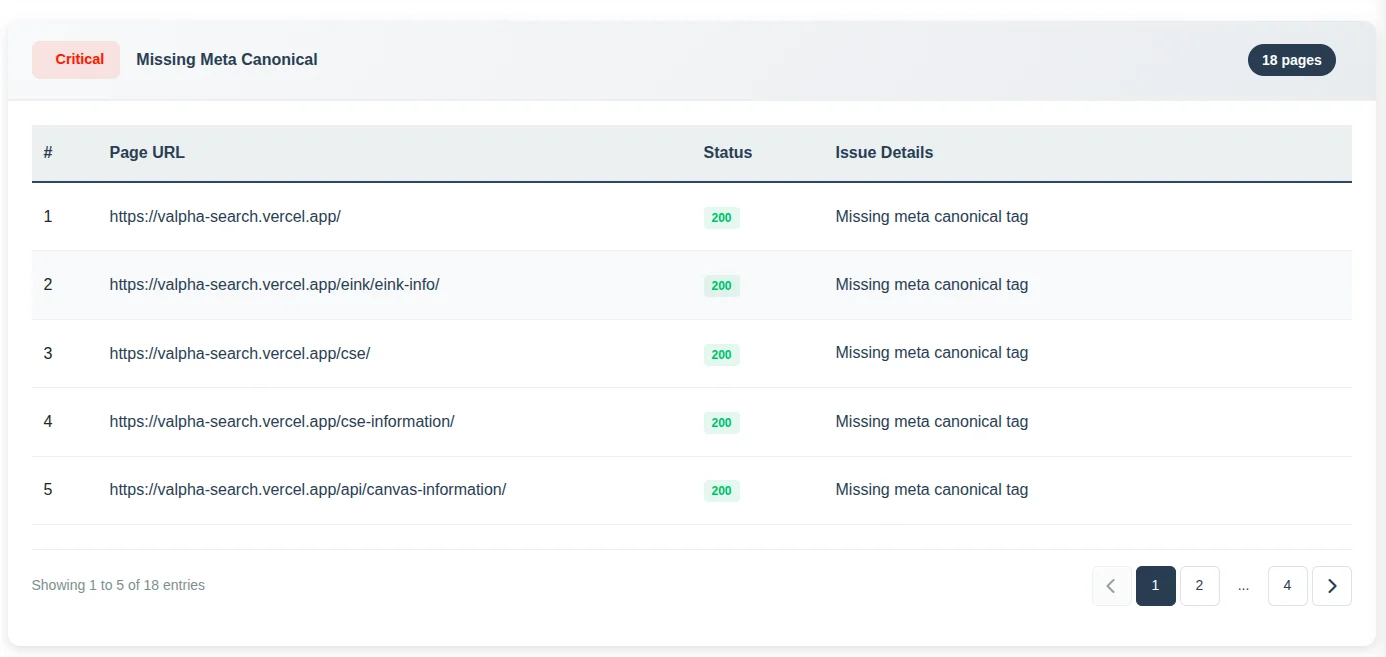Click the 200 status badge on row 1
The height and width of the screenshot is (657, 1386).
tap(721, 217)
